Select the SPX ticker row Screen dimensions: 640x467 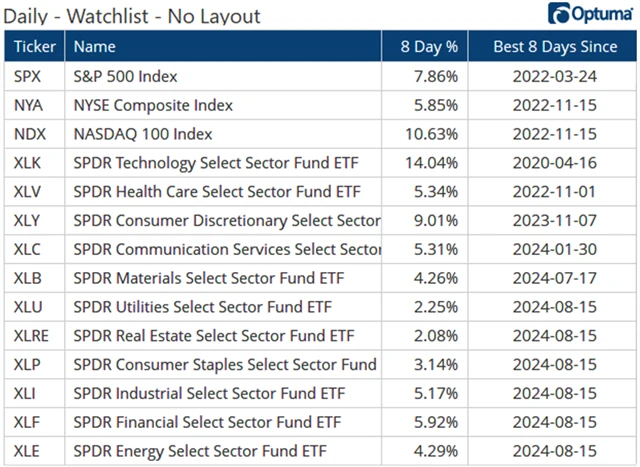tap(29, 76)
